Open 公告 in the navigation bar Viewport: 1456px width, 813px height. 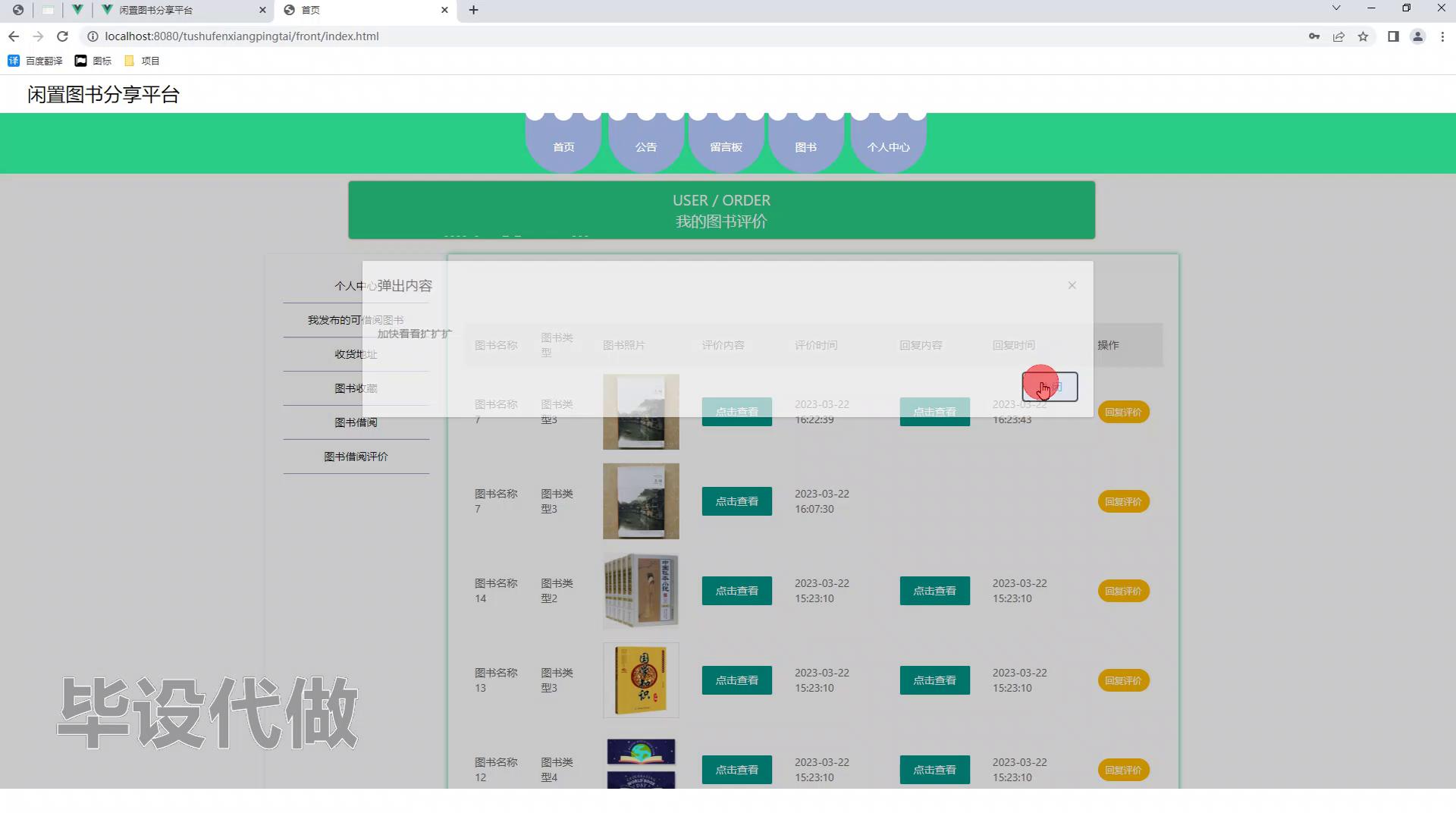tap(646, 143)
